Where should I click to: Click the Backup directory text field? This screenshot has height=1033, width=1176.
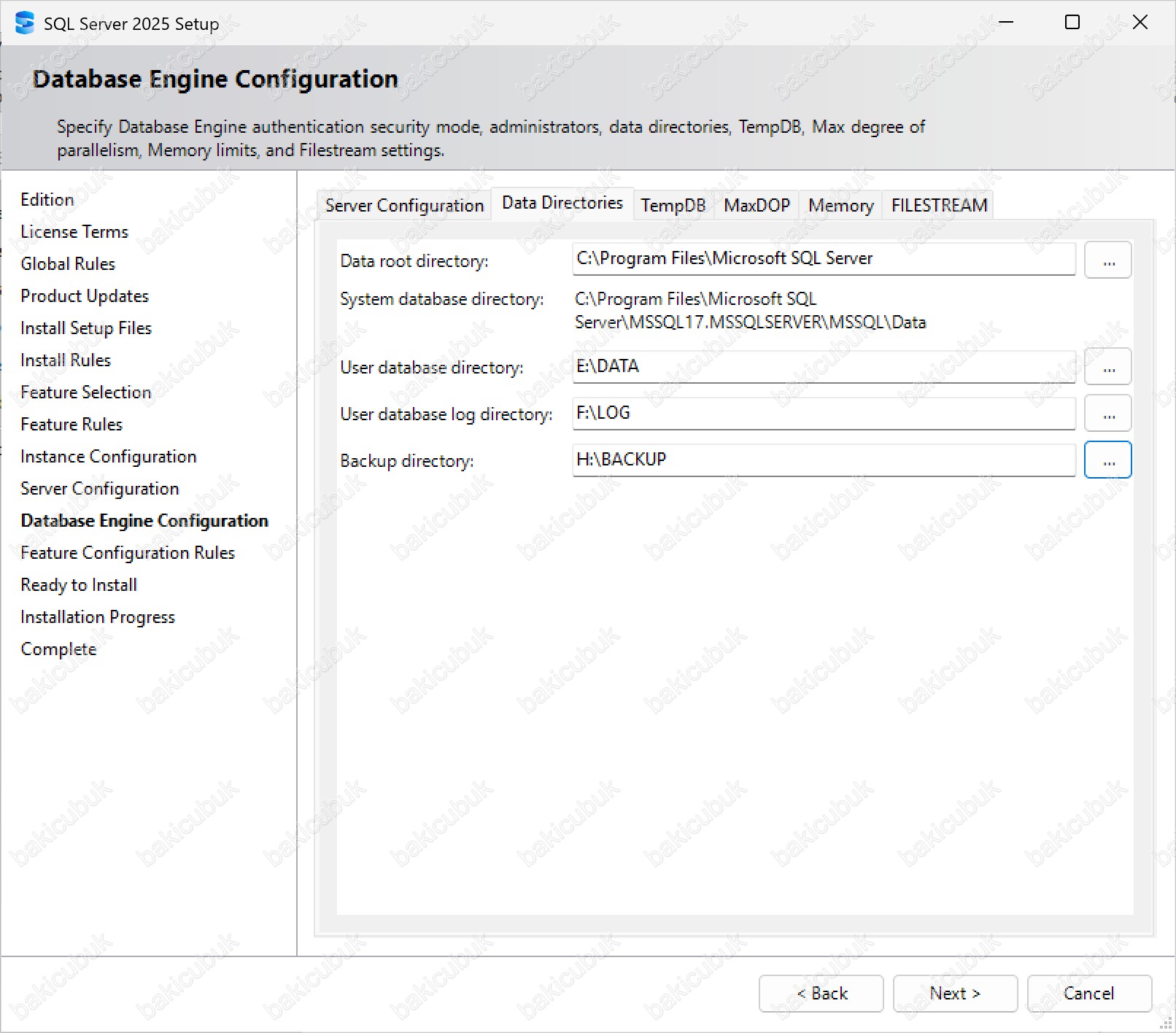[x=823, y=460]
